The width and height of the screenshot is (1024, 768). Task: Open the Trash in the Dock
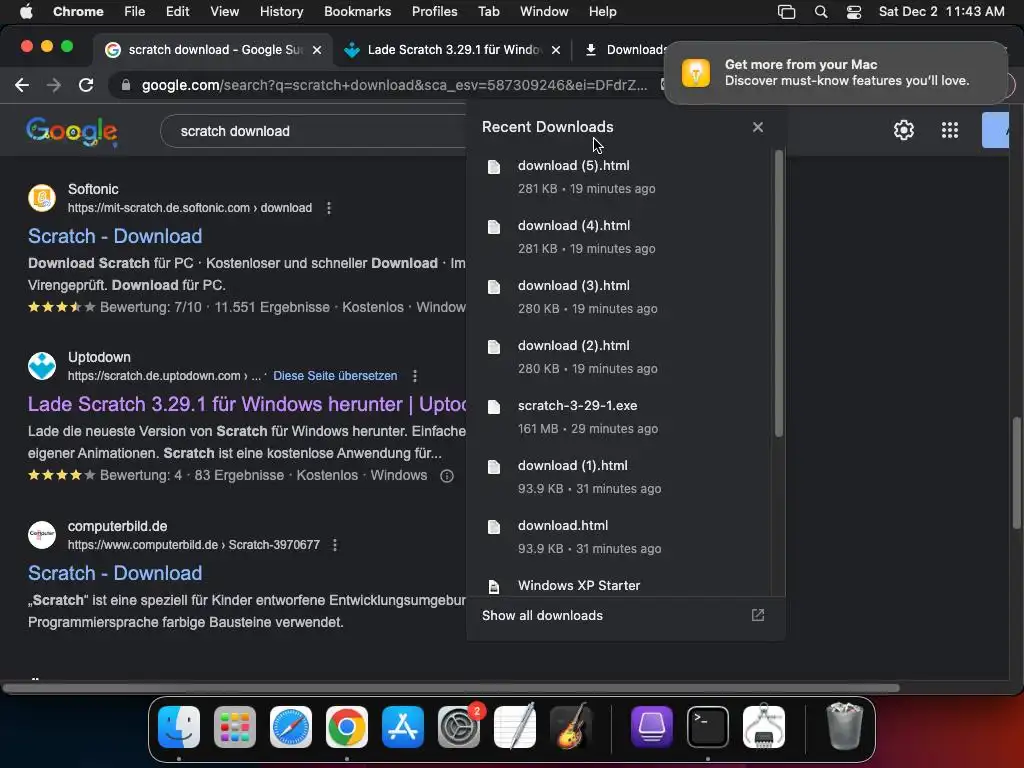point(844,727)
